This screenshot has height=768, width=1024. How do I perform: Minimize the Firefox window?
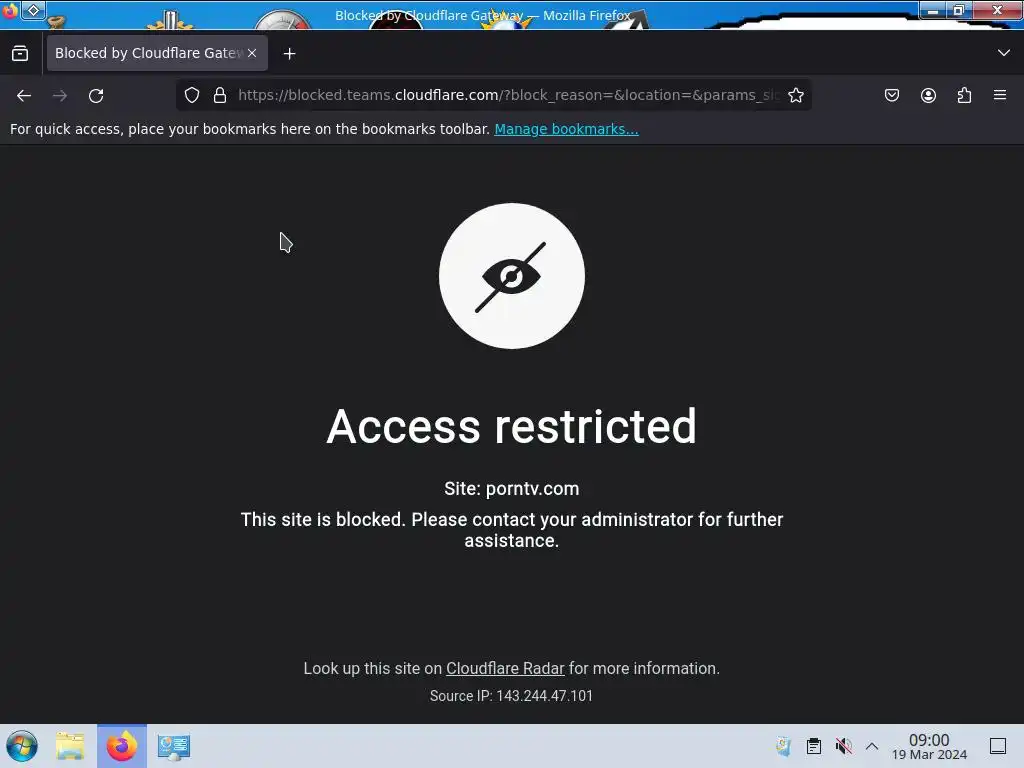933,10
